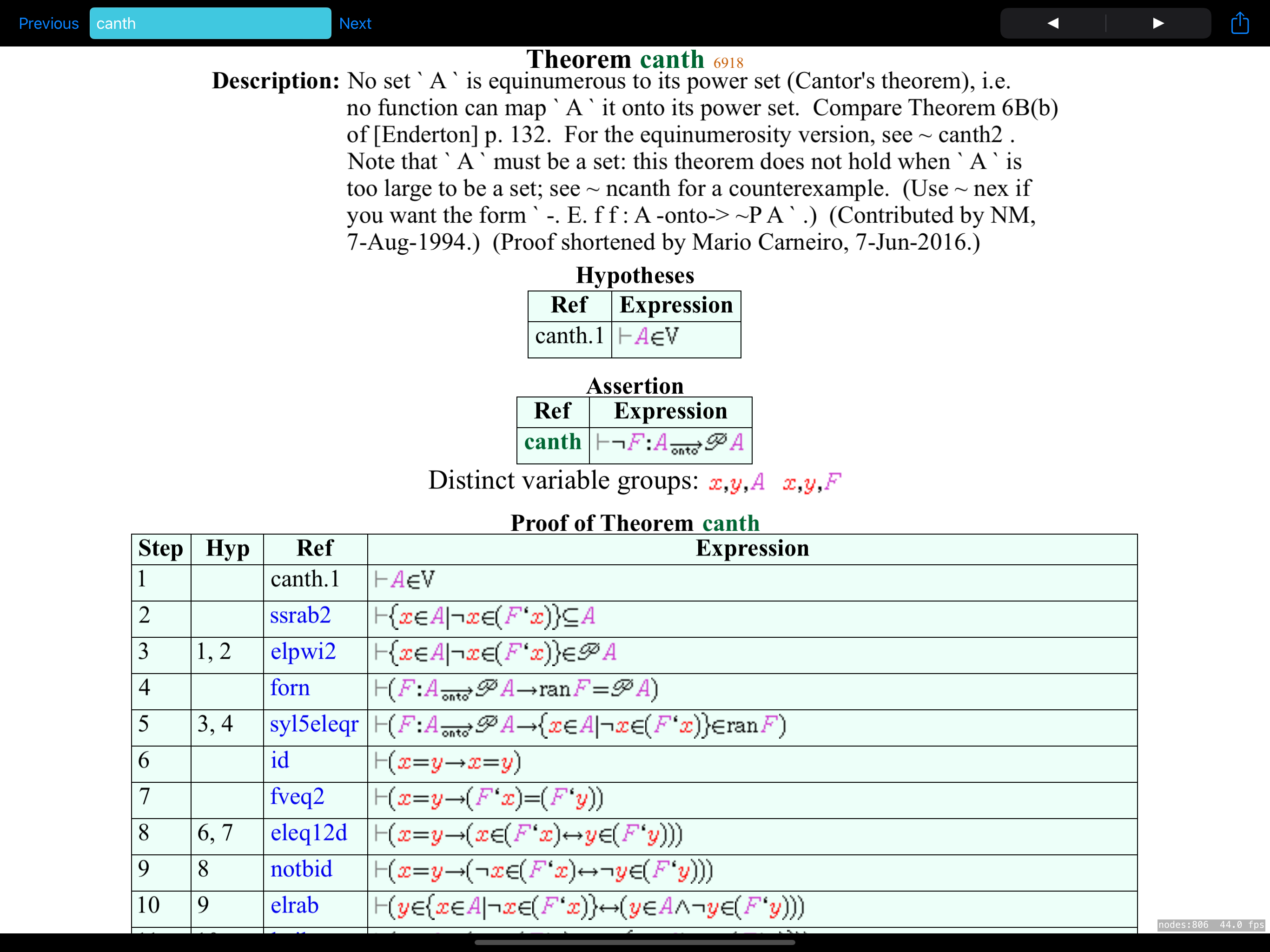Click the theorem number 6918

click(x=728, y=63)
